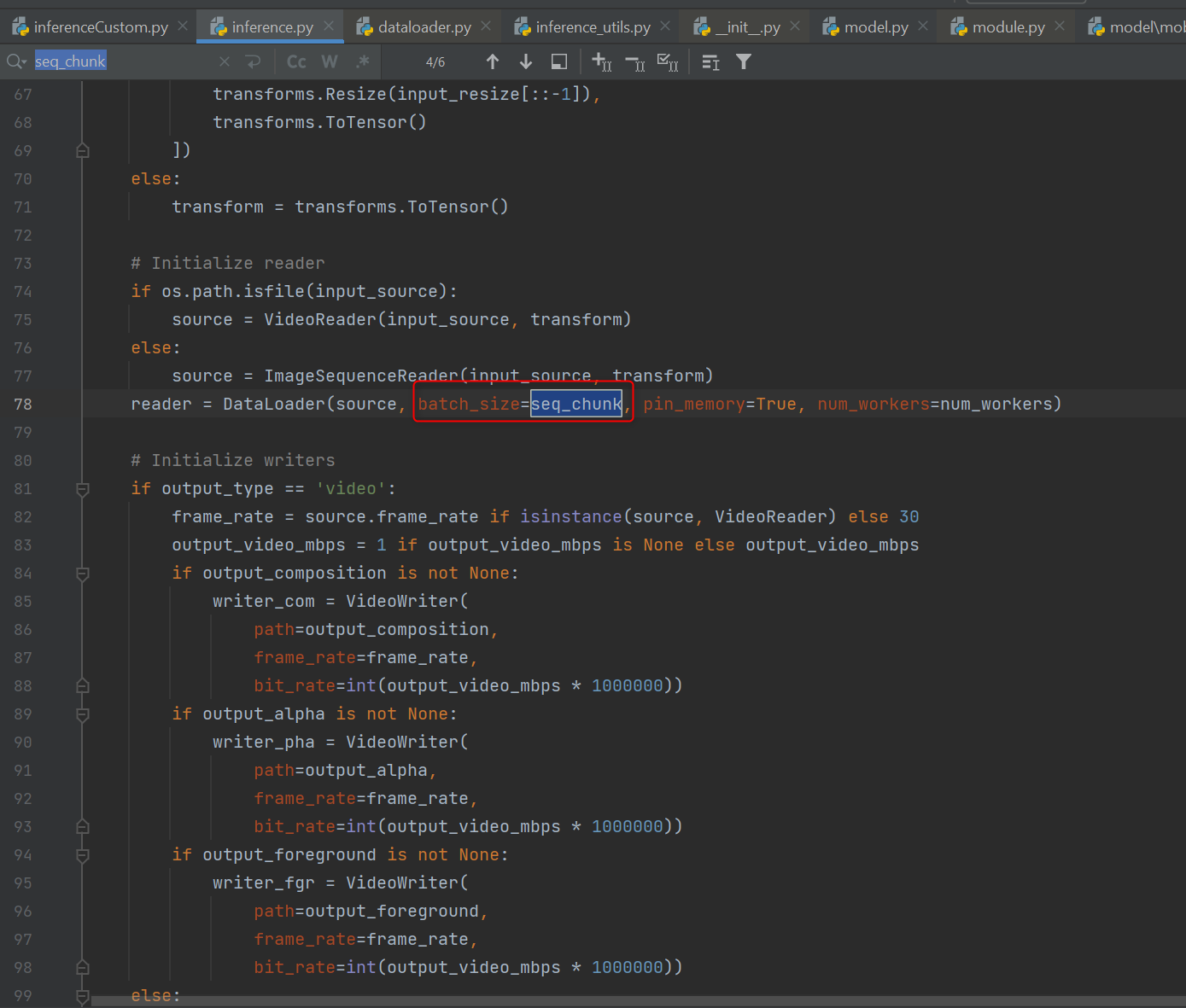Open search history dropdown magnifier icon
Viewport: 1186px width, 1008px height.
(x=16, y=61)
